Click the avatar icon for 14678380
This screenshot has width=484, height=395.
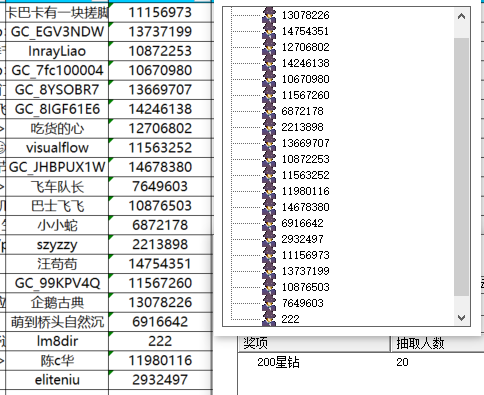click(x=269, y=207)
